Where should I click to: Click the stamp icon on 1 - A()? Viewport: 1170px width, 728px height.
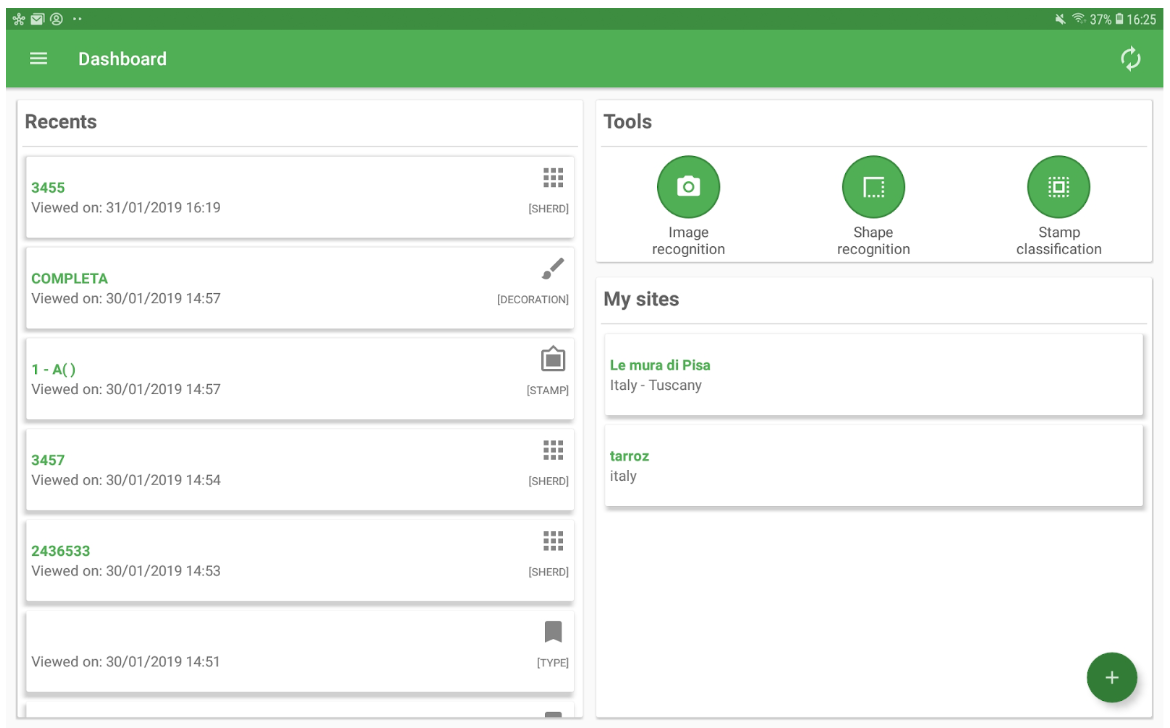[553, 359]
